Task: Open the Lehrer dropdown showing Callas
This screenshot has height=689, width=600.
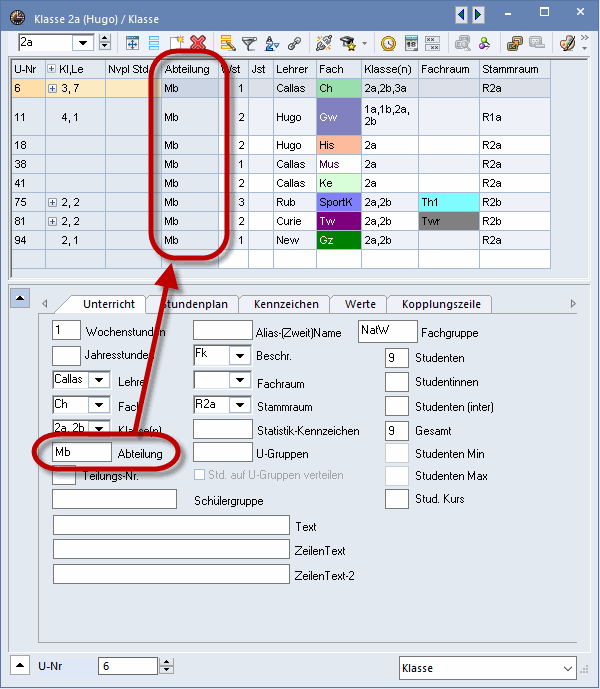Action: tap(99, 380)
